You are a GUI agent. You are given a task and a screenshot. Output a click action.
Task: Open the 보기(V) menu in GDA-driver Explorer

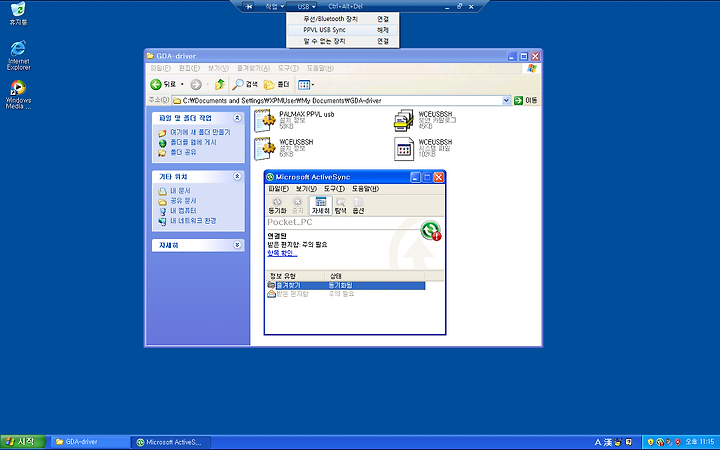click(x=218, y=68)
